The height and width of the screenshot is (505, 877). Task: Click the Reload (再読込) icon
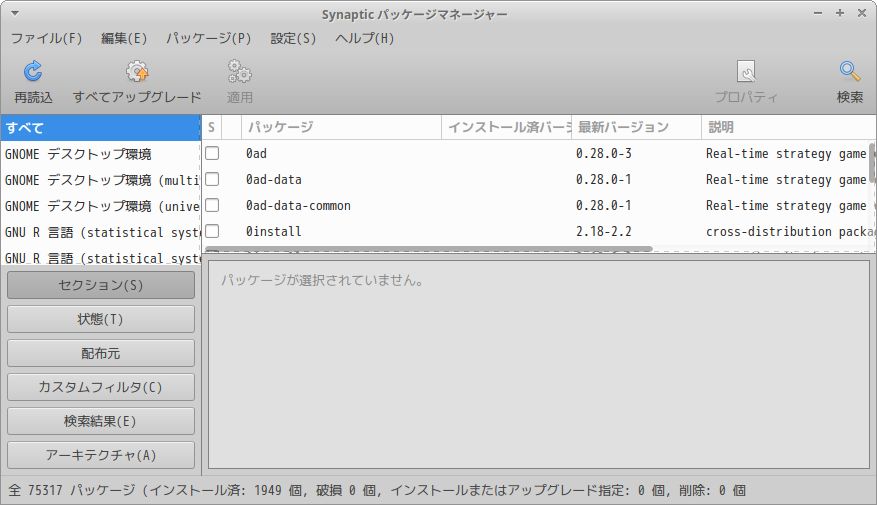pyautogui.click(x=33, y=72)
